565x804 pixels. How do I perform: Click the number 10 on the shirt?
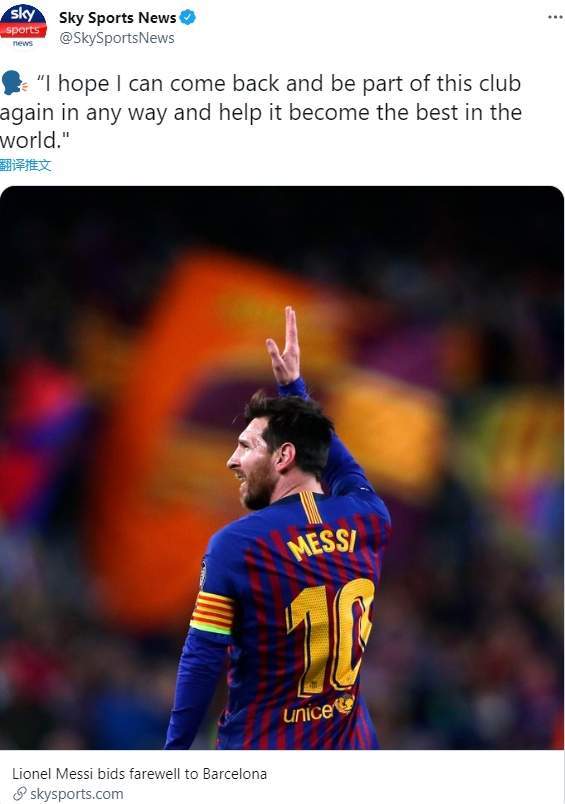(330, 637)
